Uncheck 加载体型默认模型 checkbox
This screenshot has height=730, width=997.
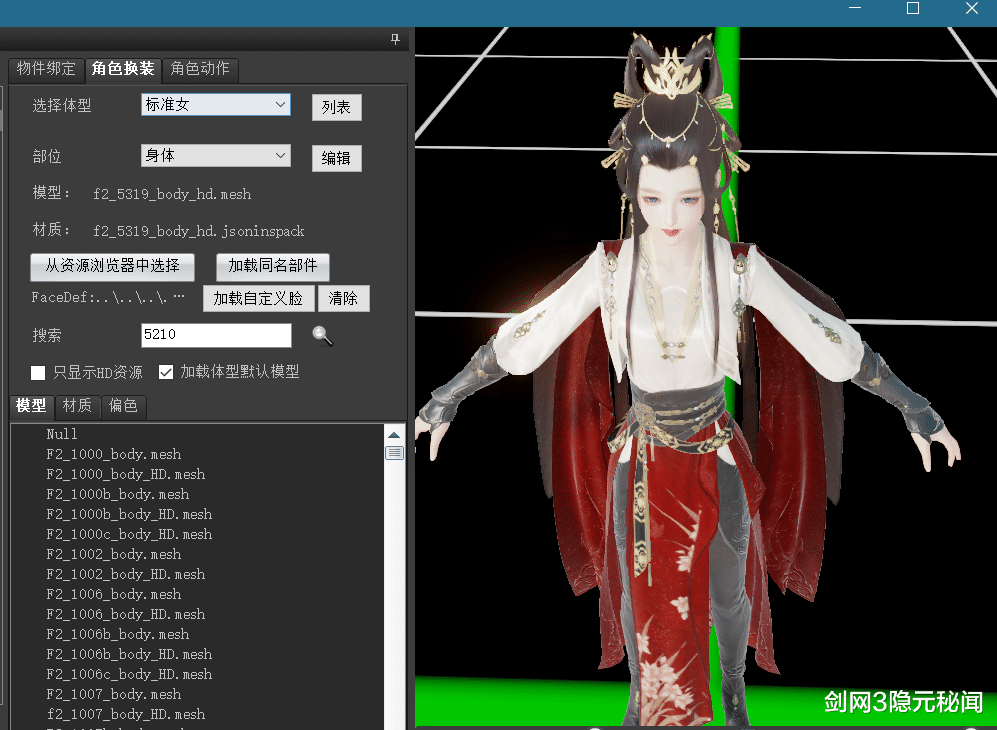[166, 372]
